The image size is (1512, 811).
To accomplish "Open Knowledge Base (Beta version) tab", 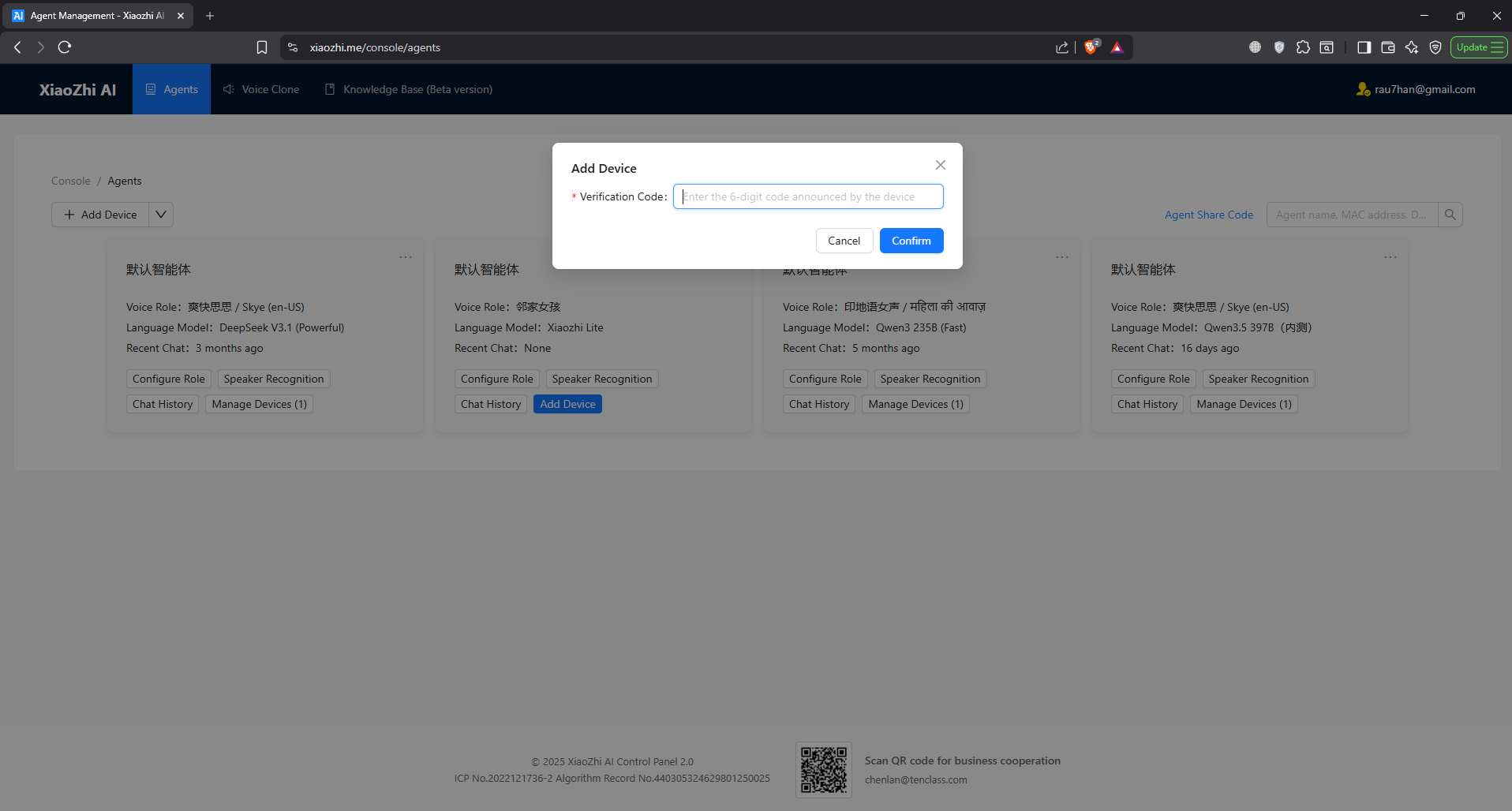I will (x=409, y=89).
